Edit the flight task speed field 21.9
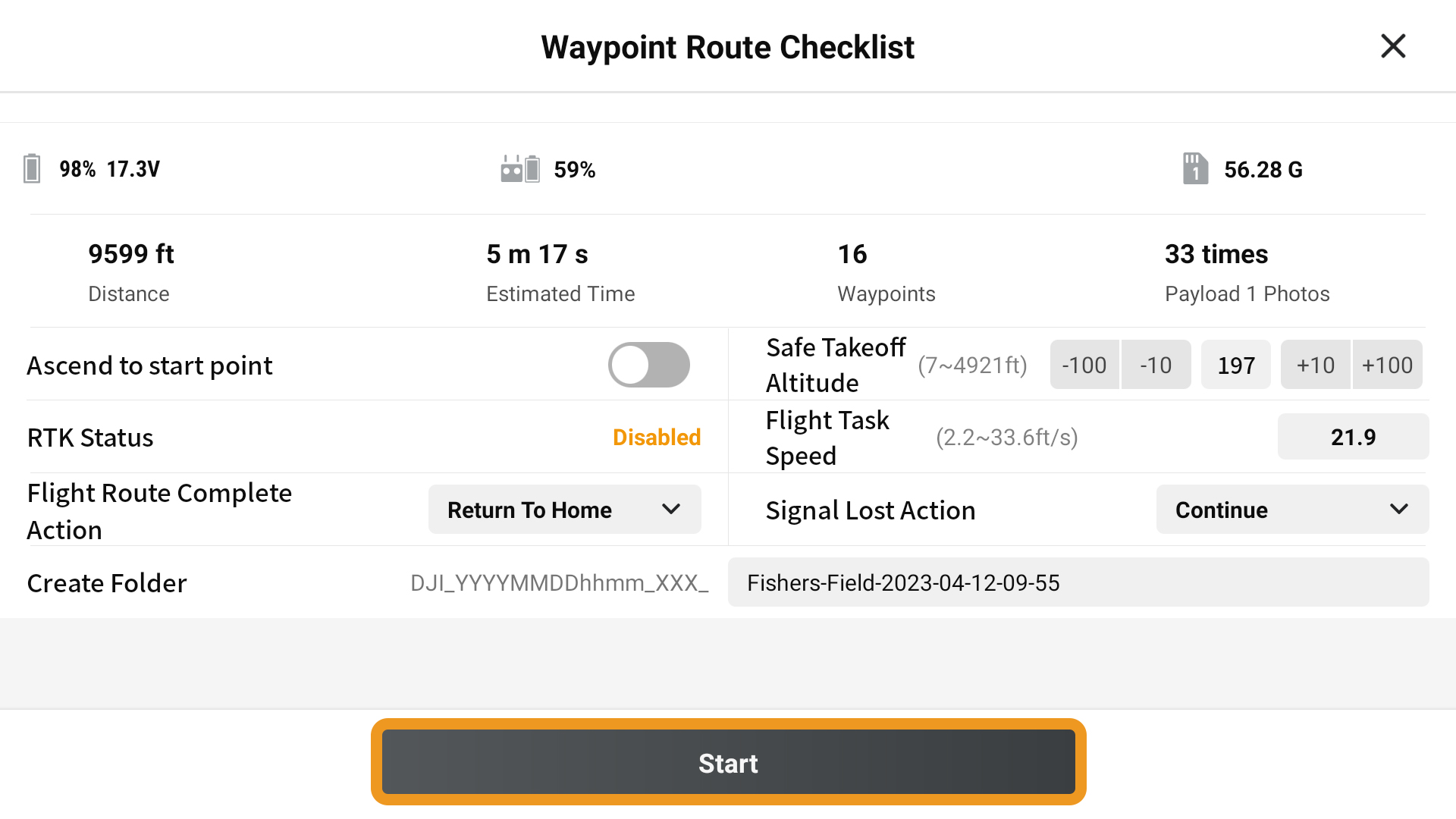The width and height of the screenshot is (1456, 819). pyautogui.click(x=1354, y=437)
